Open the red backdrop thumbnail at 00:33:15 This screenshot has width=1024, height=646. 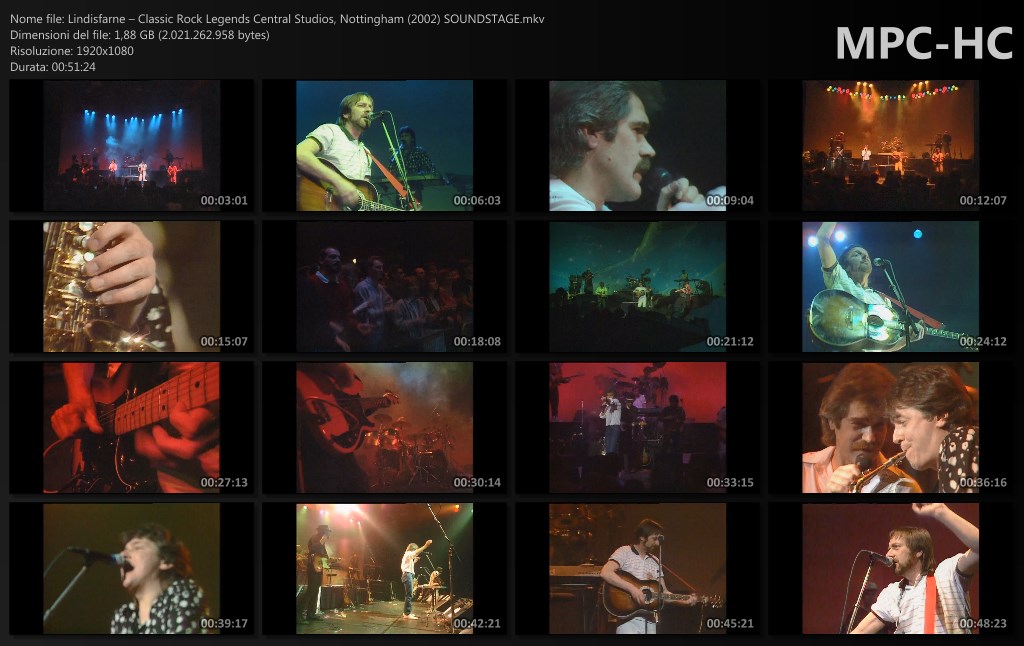[x=637, y=427]
